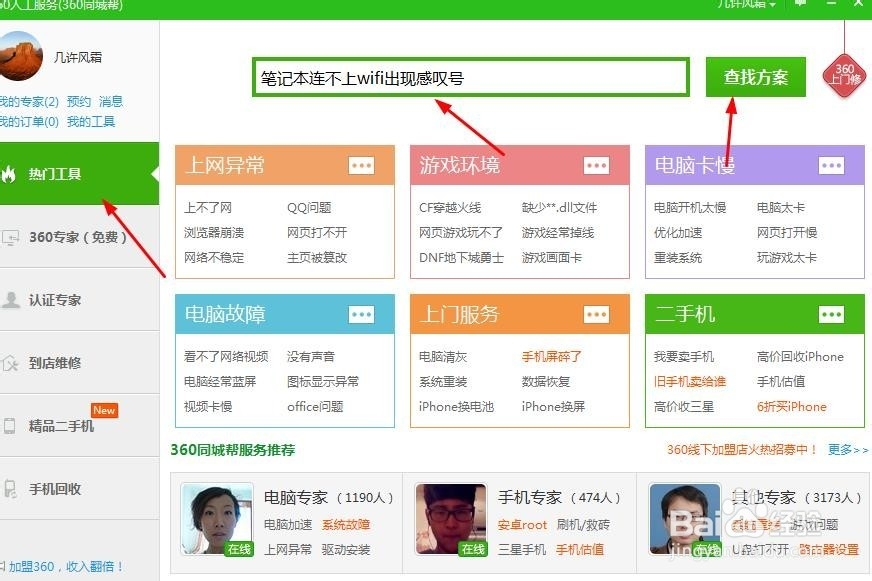Screen dimensions: 872x581
Task: Click the flame icon beside 热门工具
Action: (x=8, y=174)
